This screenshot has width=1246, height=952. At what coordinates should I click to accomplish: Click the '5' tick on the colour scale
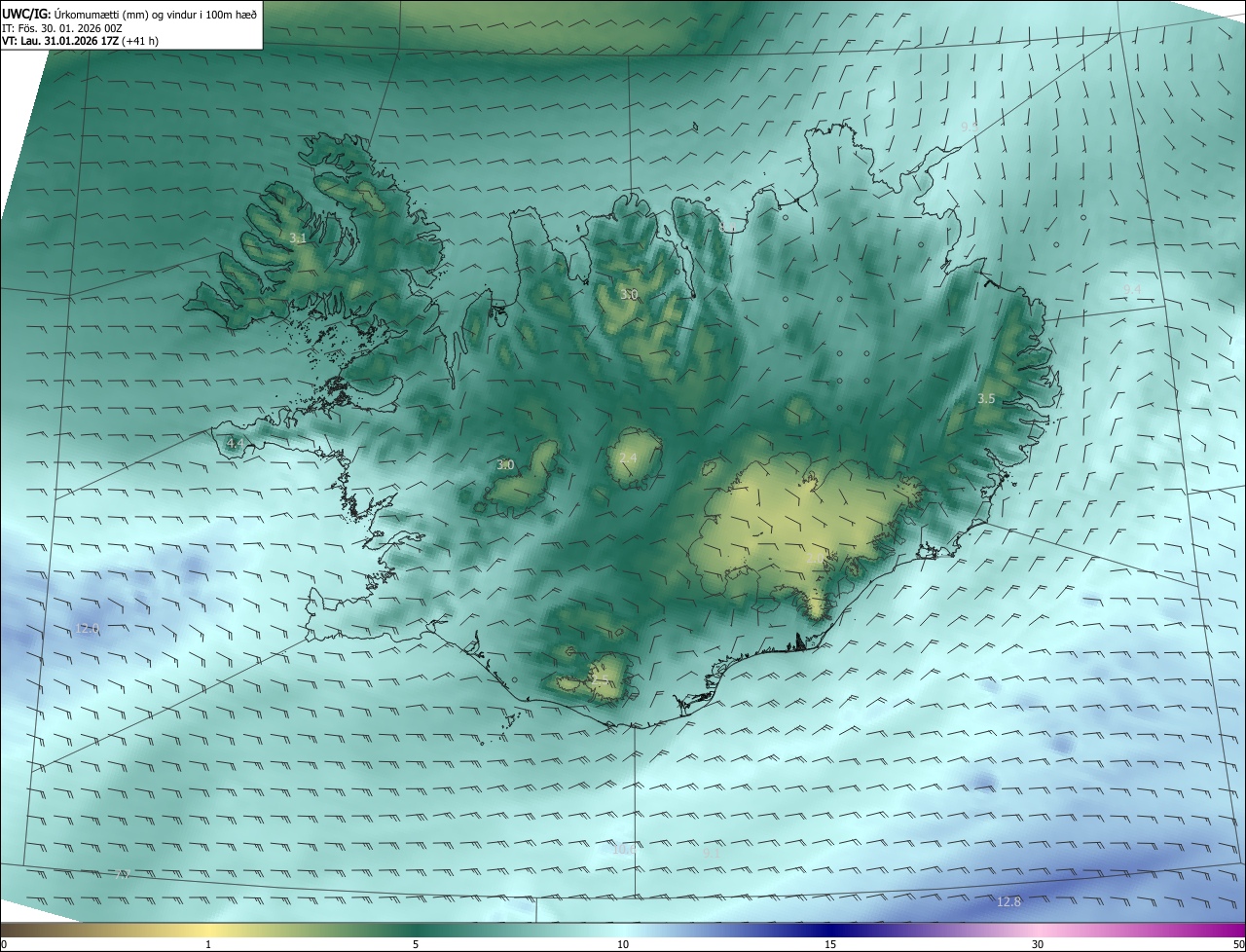[x=416, y=944]
